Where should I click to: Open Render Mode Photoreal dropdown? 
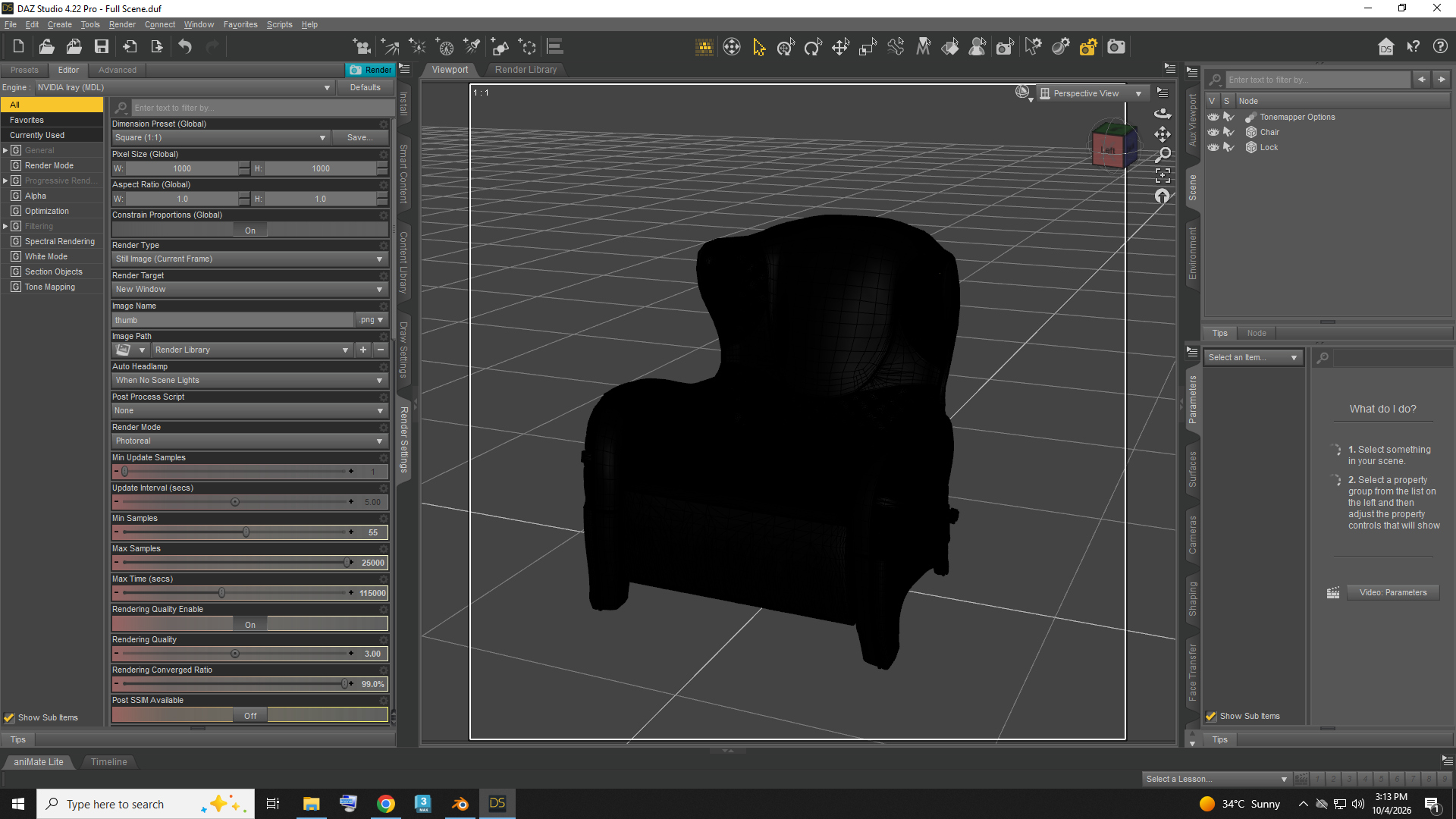[249, 441]
